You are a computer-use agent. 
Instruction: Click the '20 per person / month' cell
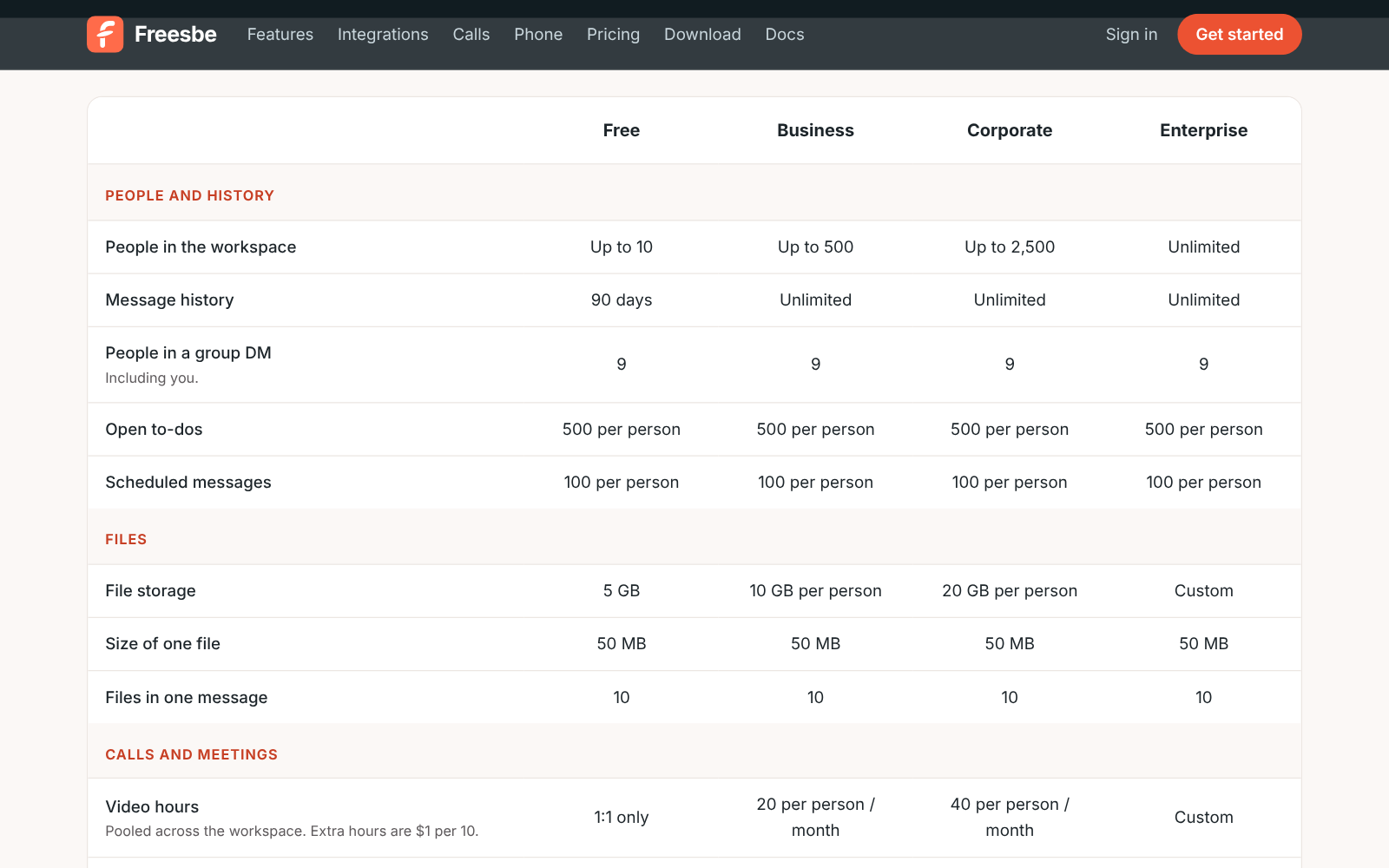[x=815, y=818]
